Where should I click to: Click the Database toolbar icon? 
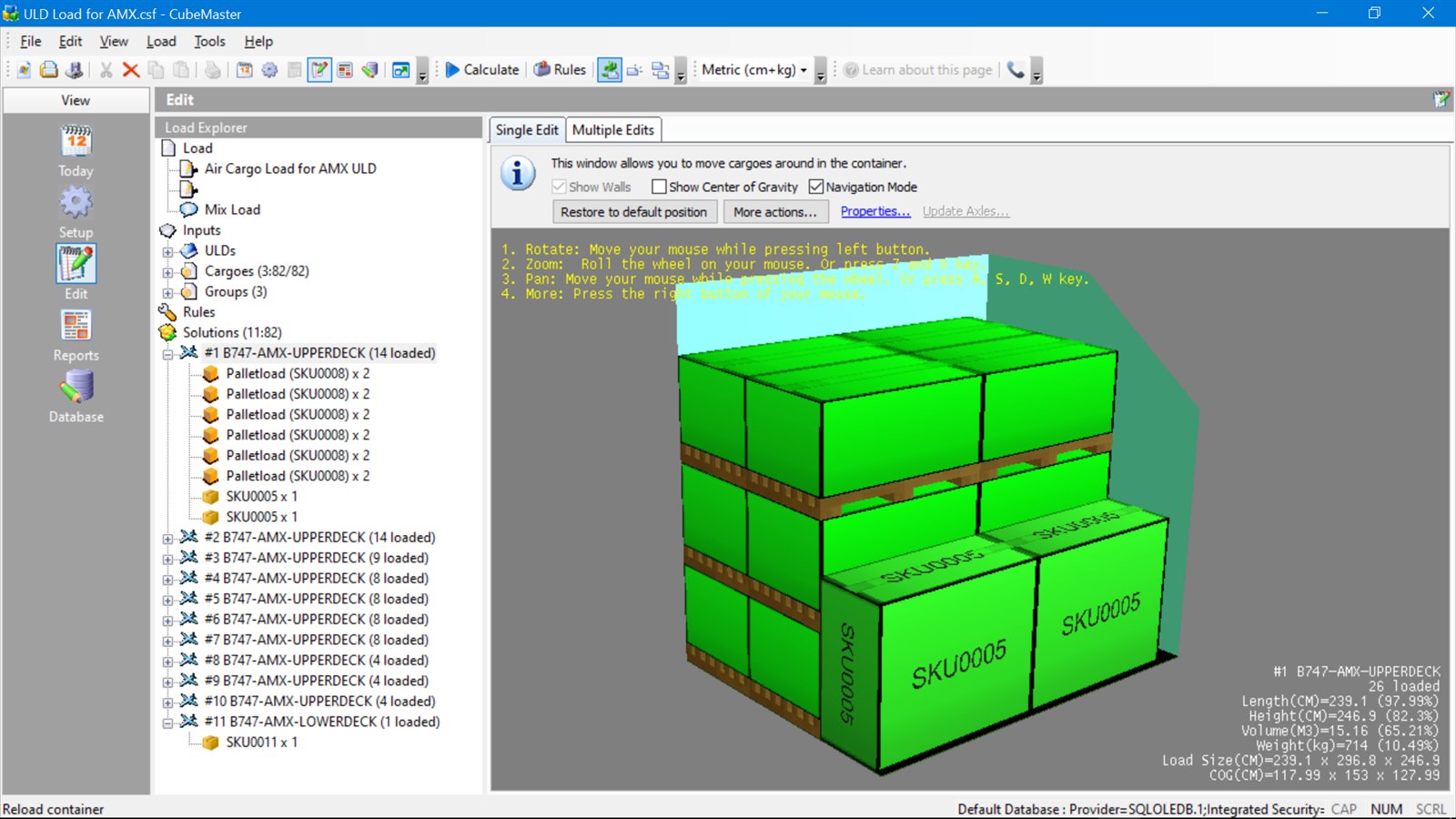coord(370,70)
